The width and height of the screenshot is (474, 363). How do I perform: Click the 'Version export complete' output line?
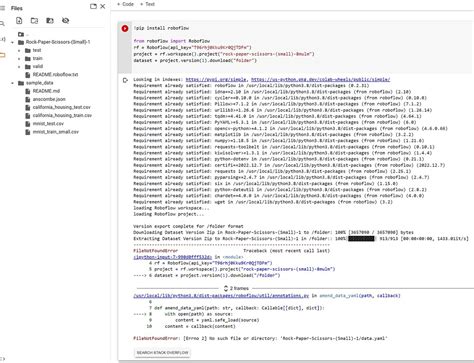tap(188, 226)
